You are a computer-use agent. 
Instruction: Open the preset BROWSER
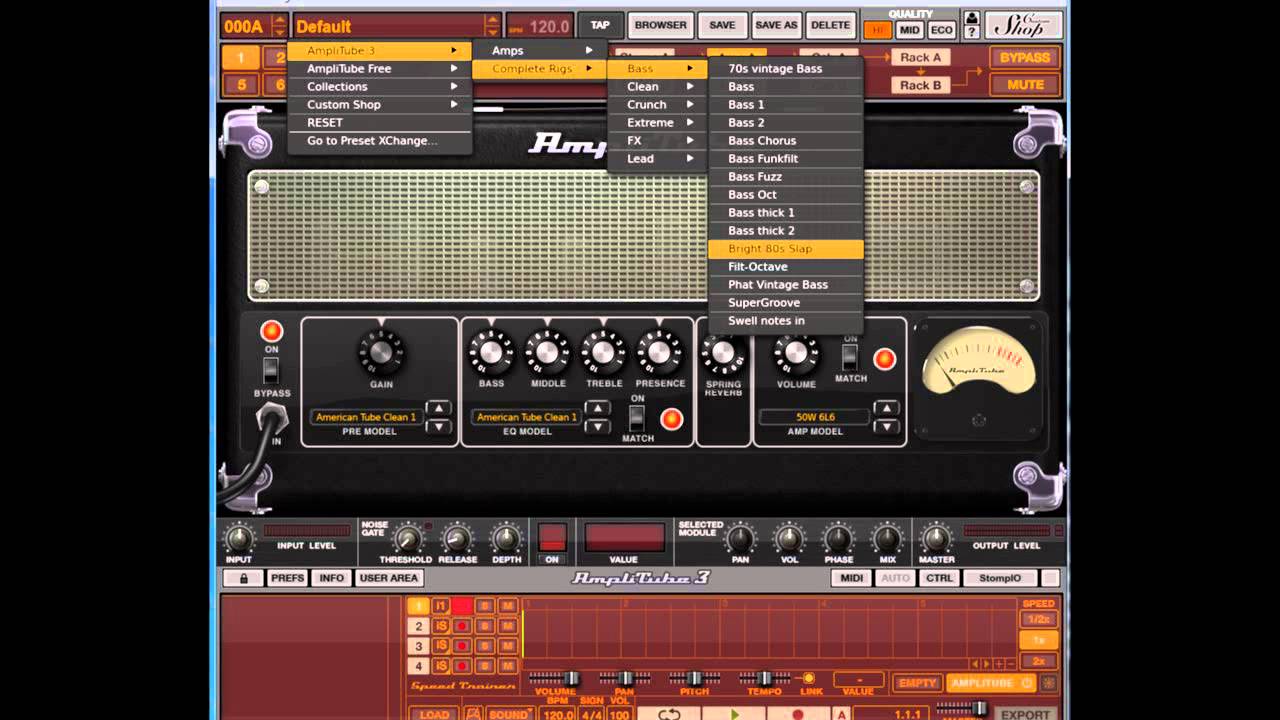(660, 25)
